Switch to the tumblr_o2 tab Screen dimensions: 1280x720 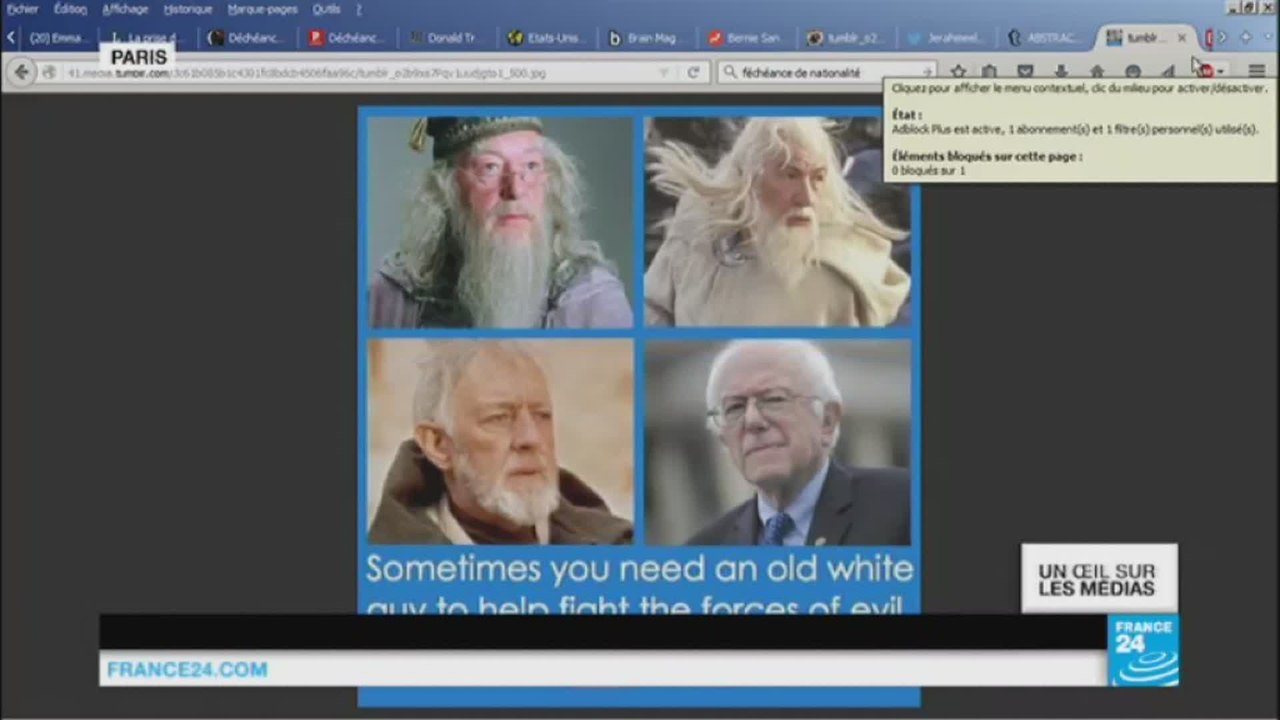(x=847, y=38)
